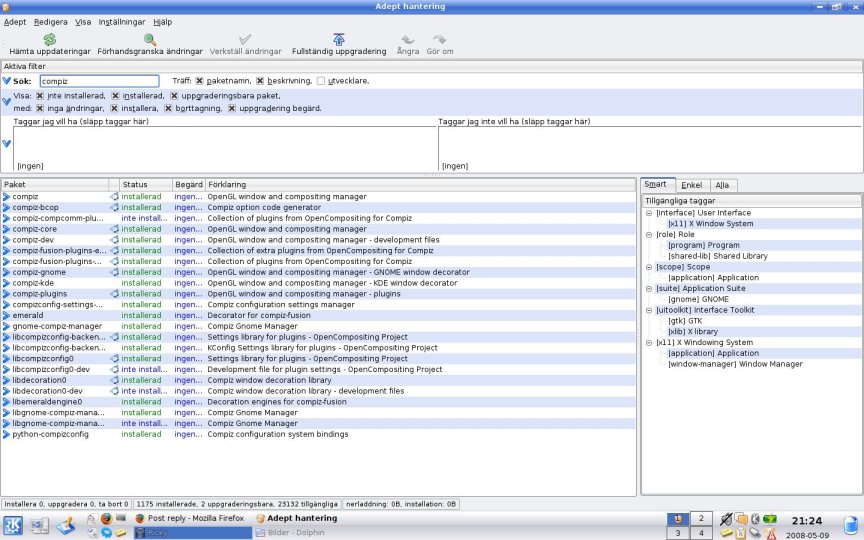Image resolution: width=864 pixels, height=540 pixels.
Task: Click the Hämta uppdateringar toolbar icon
Action: [49, 39]
